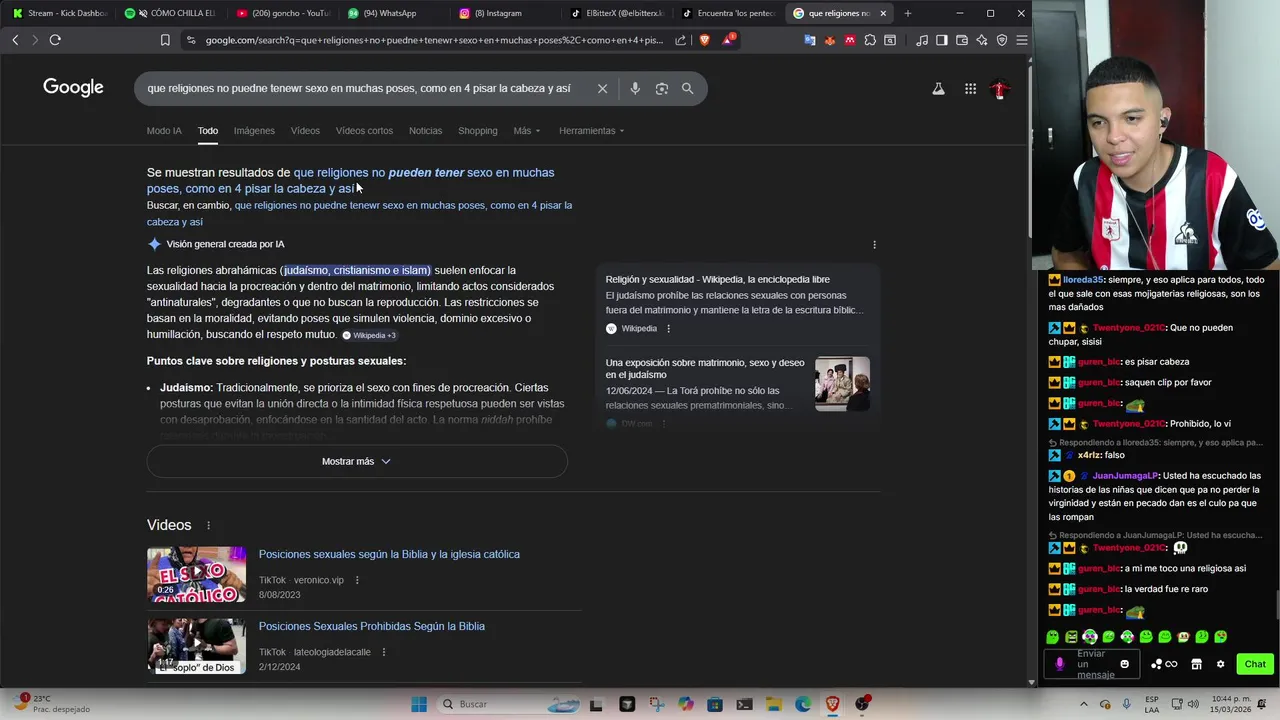Image resolution: width=1280 pixels, height=720 pixels.
Task: Open the Google Translate extension
Action: [x=810, y=40]
